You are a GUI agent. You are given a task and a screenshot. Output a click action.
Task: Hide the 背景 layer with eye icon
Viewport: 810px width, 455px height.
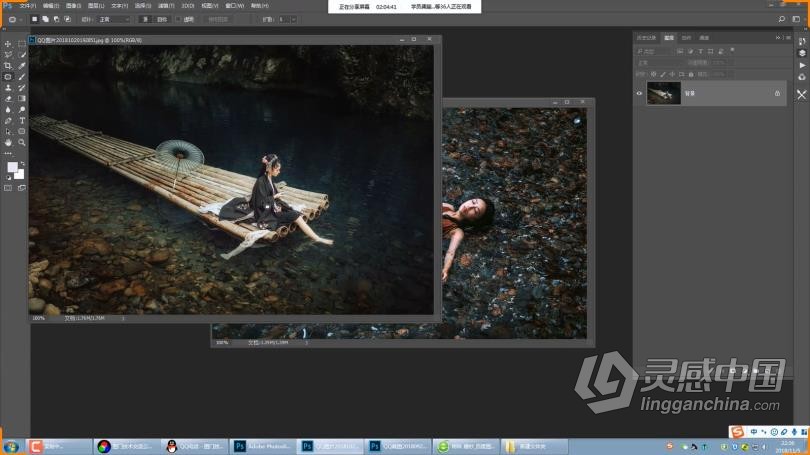(x=639, y=93)
